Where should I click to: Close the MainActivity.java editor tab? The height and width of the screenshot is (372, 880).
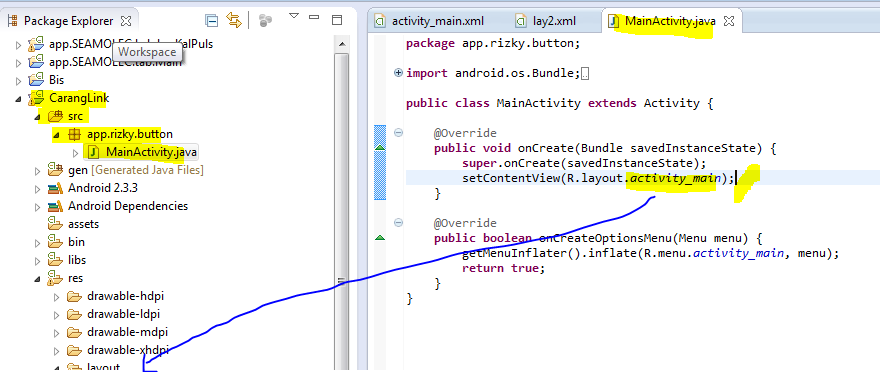click(x=728, y=21)
